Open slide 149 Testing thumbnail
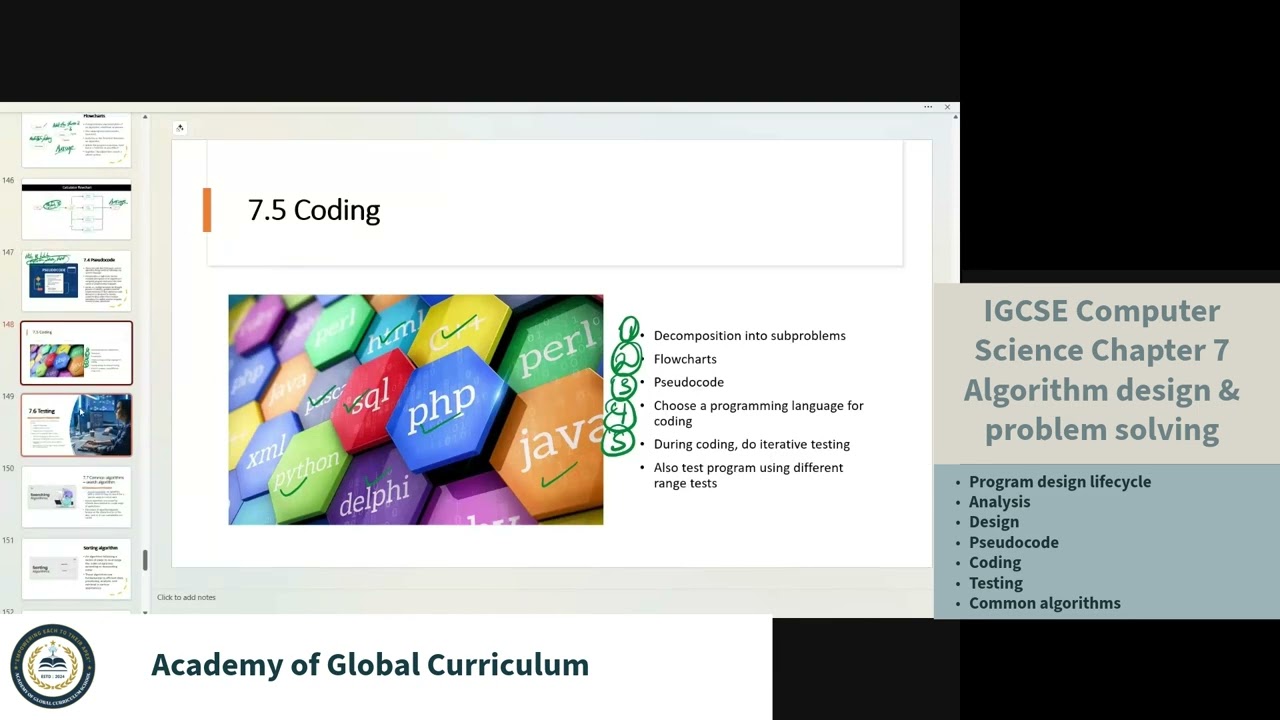 [77, 425]
